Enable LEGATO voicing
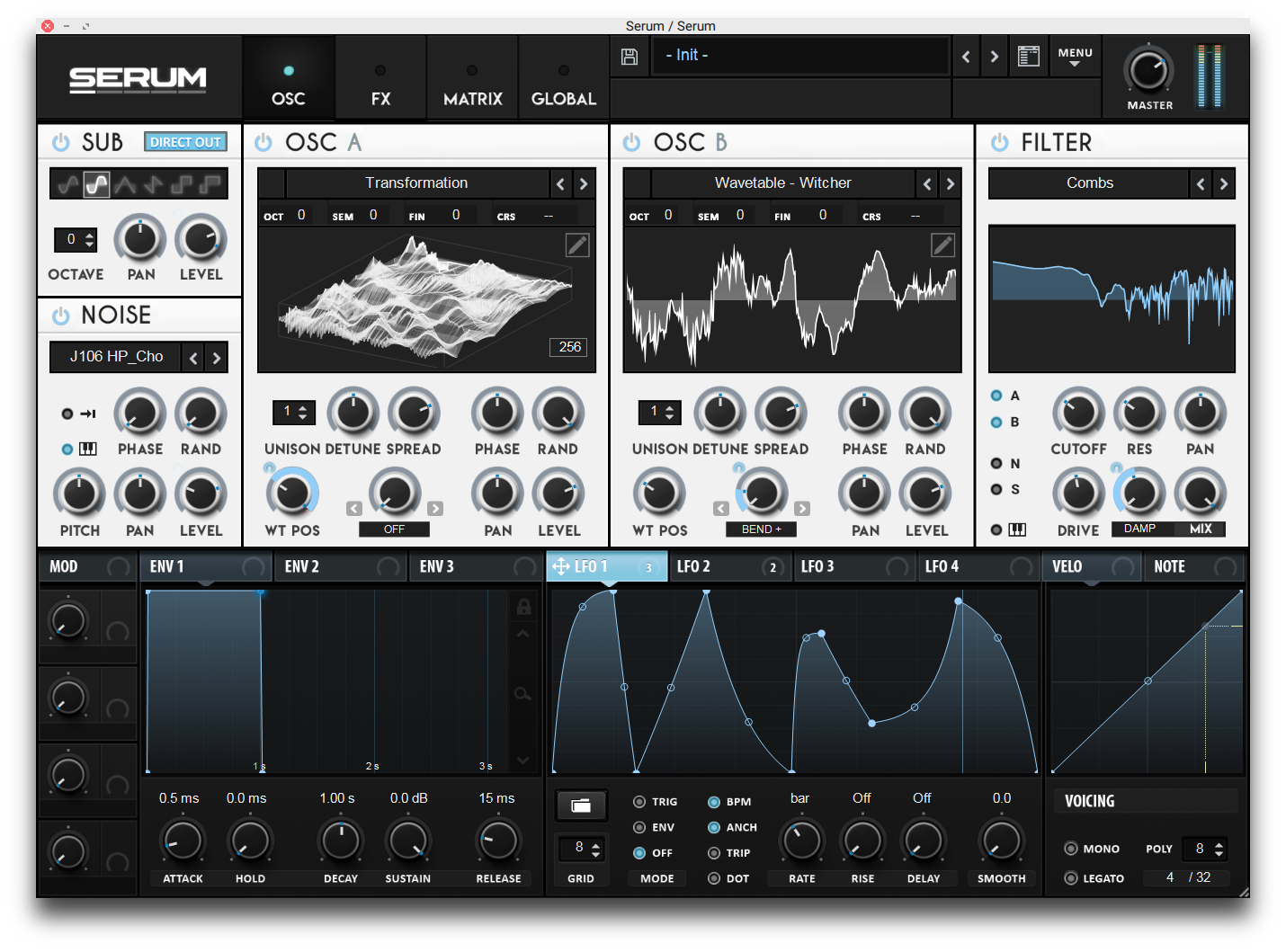 point(1071,878)
